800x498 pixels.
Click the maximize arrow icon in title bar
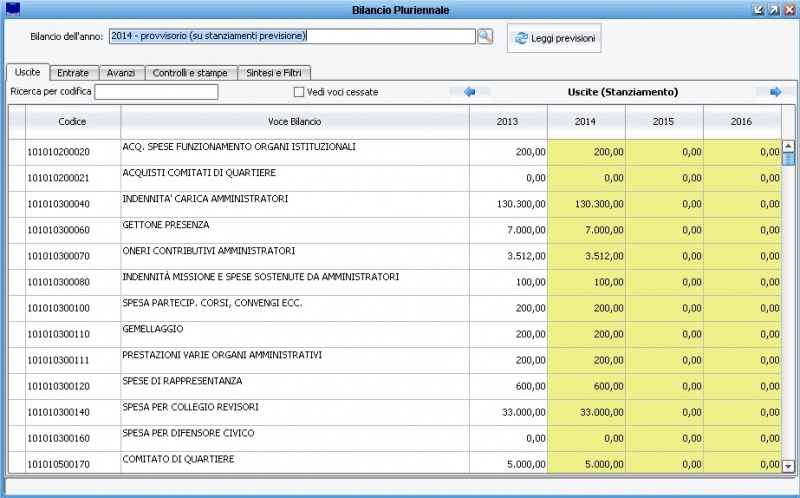click(x=773, y=9)
